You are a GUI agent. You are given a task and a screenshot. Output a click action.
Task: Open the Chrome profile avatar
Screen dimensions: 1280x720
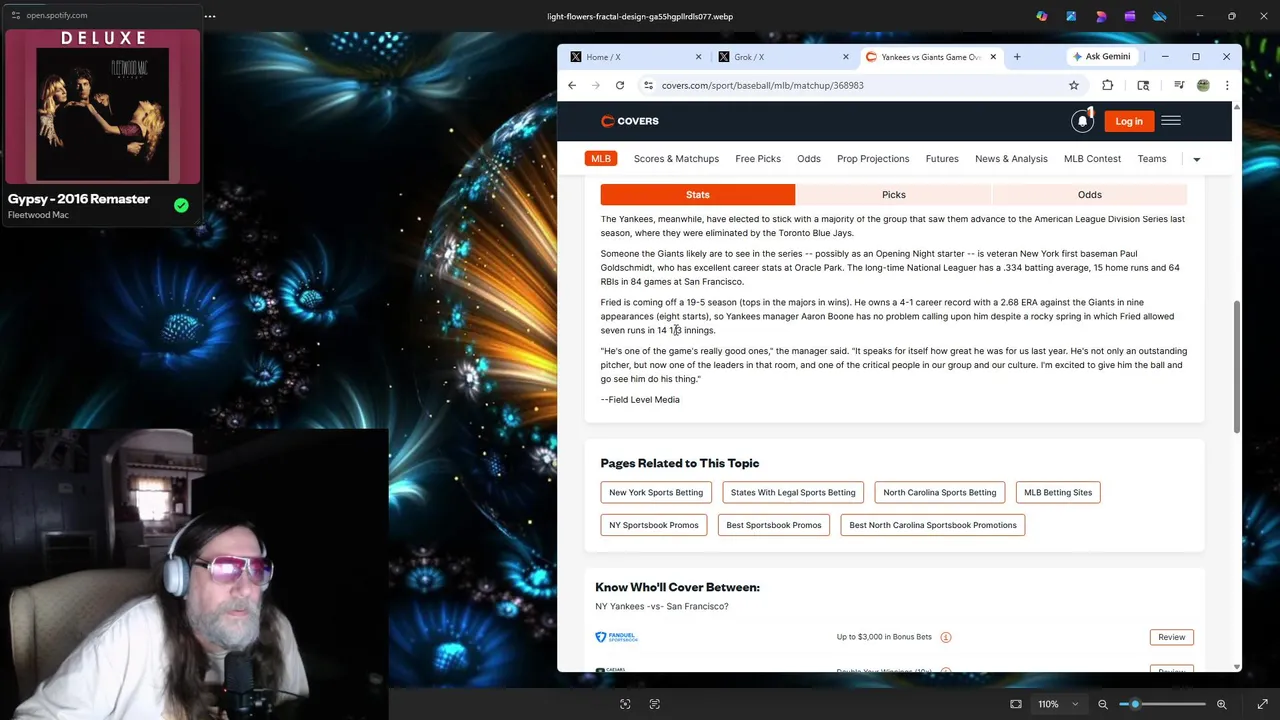1203,85
